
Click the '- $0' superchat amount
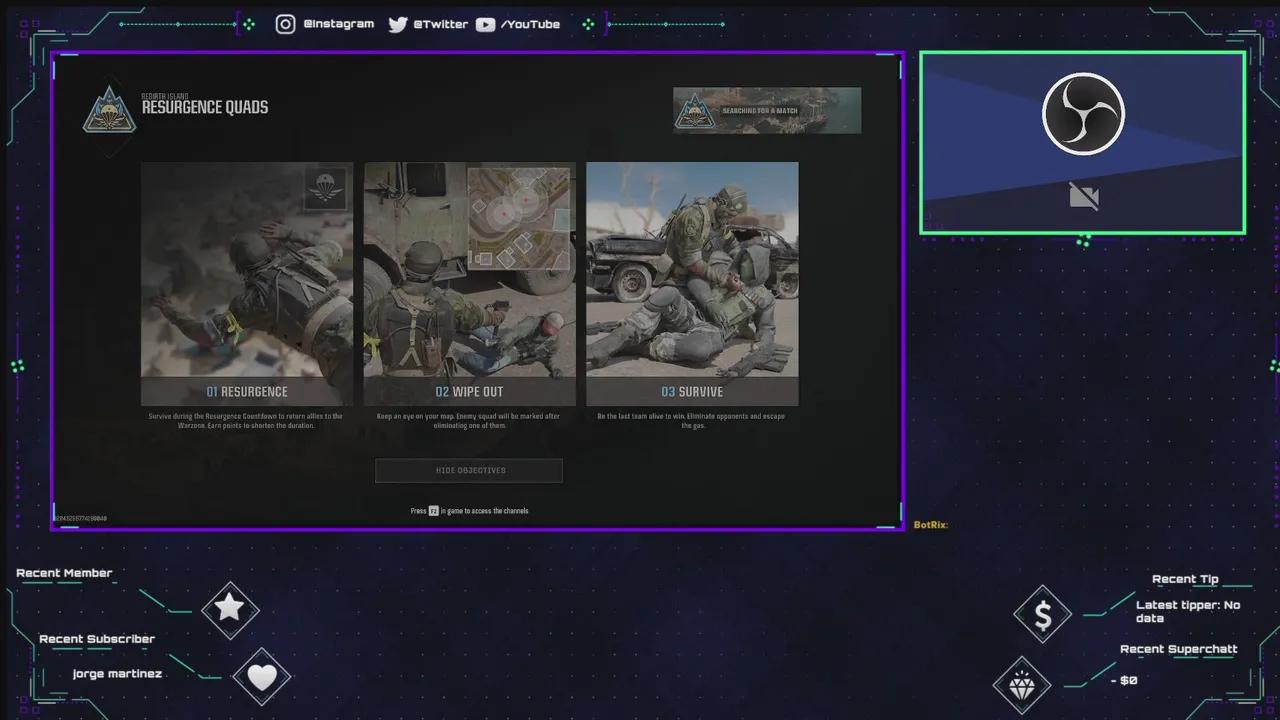(1124, 680)
